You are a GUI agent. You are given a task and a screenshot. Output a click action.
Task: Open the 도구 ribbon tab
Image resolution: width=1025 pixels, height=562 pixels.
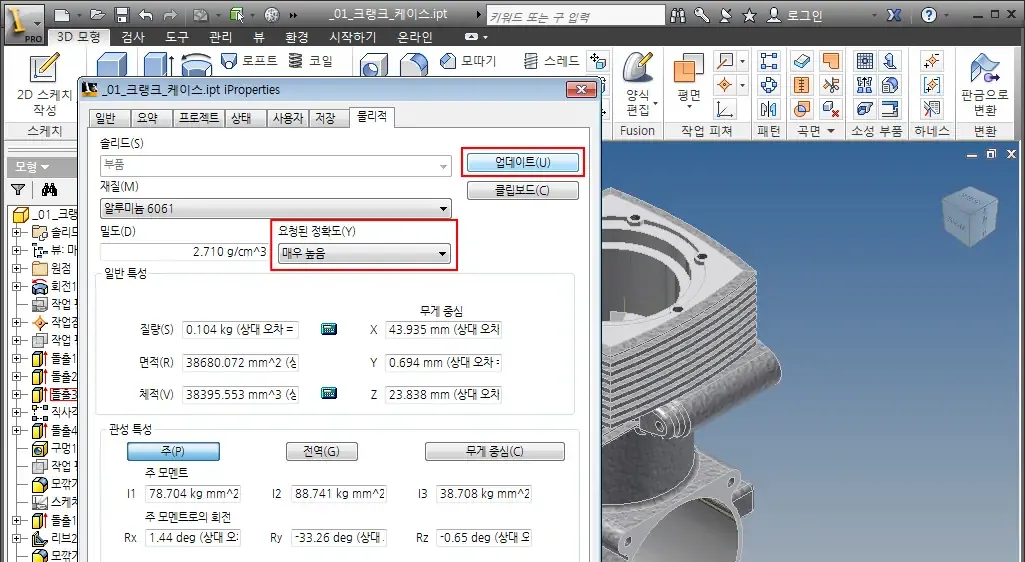point(176,37)
